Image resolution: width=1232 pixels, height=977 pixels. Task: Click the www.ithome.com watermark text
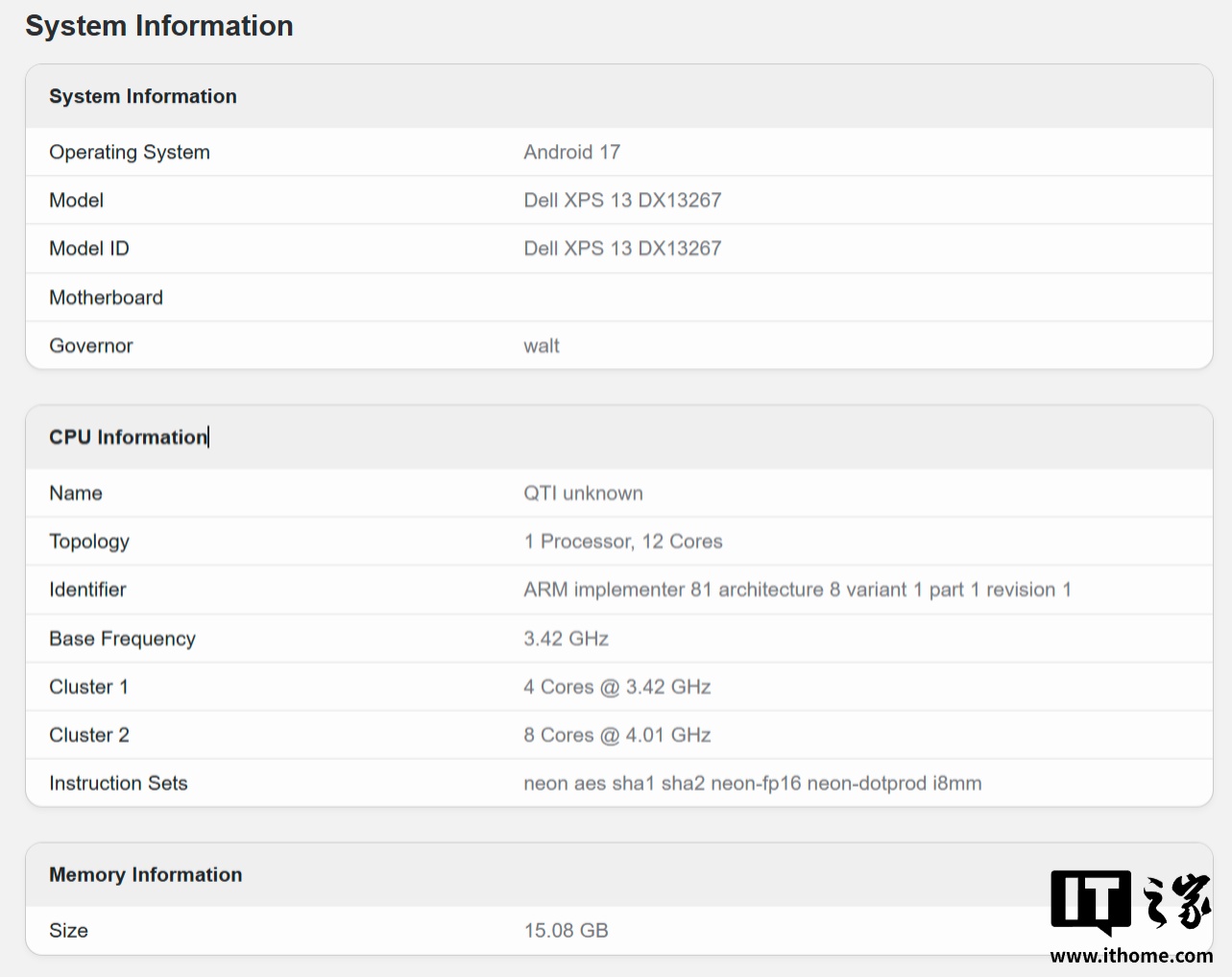1131,955
